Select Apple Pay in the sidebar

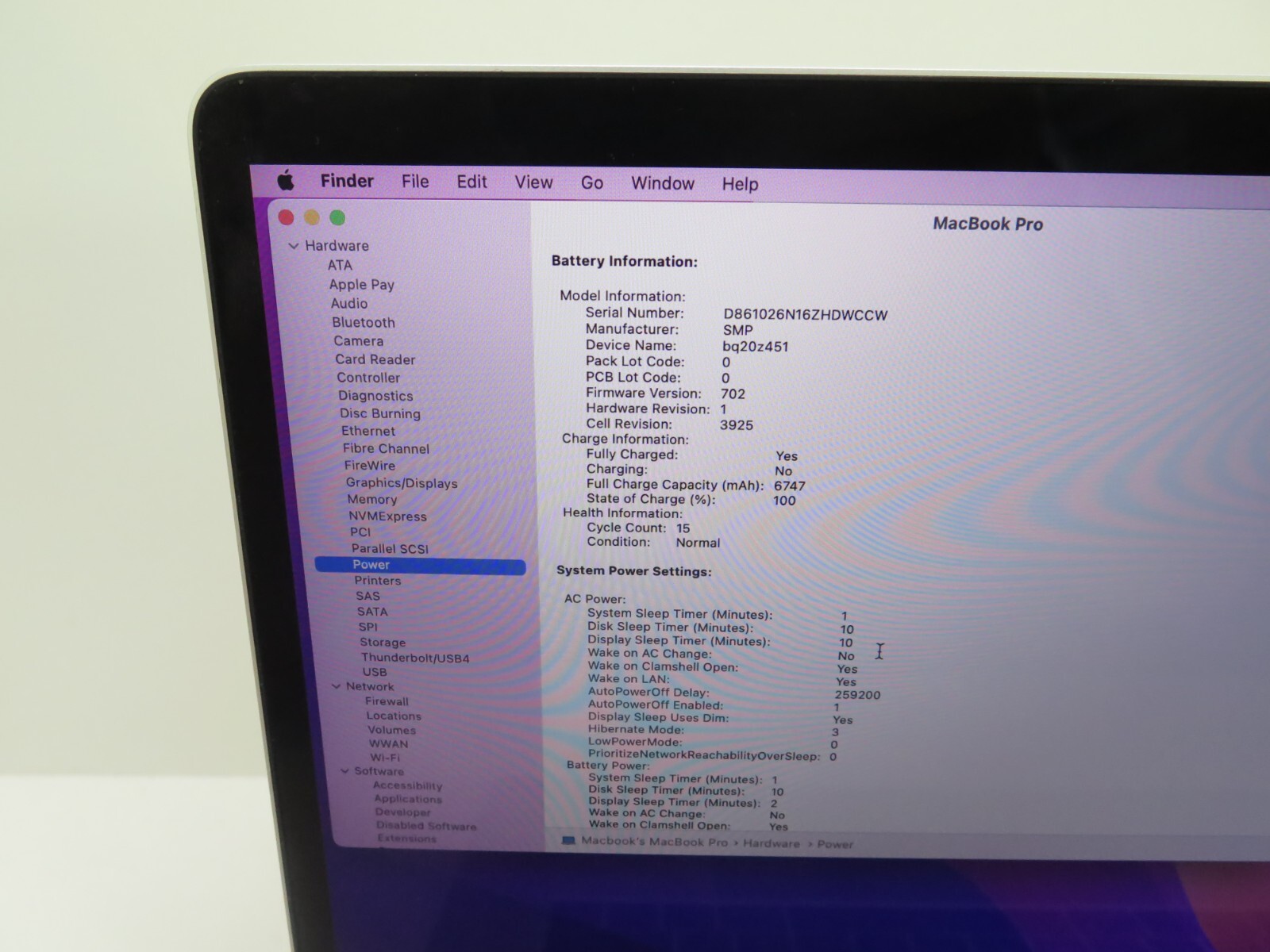tap(362, 284)
